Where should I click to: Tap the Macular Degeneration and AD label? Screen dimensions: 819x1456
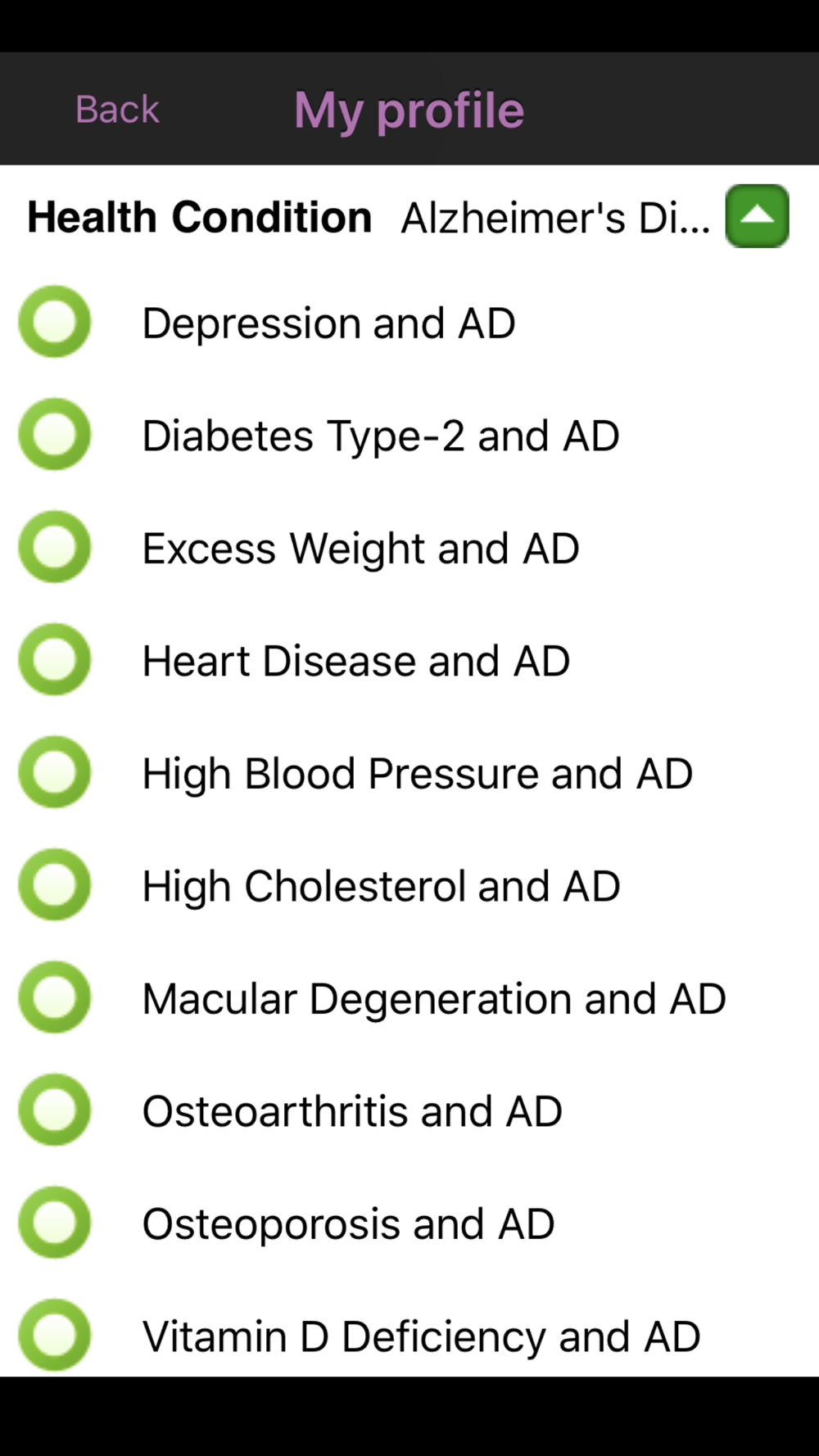click(434, 999)
